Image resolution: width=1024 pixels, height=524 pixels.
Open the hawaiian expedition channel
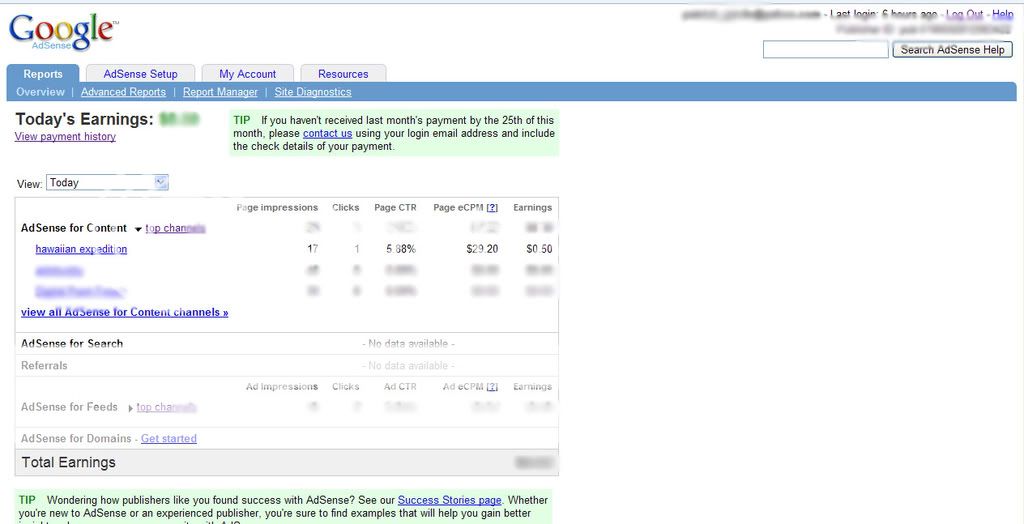click(81, 249)
